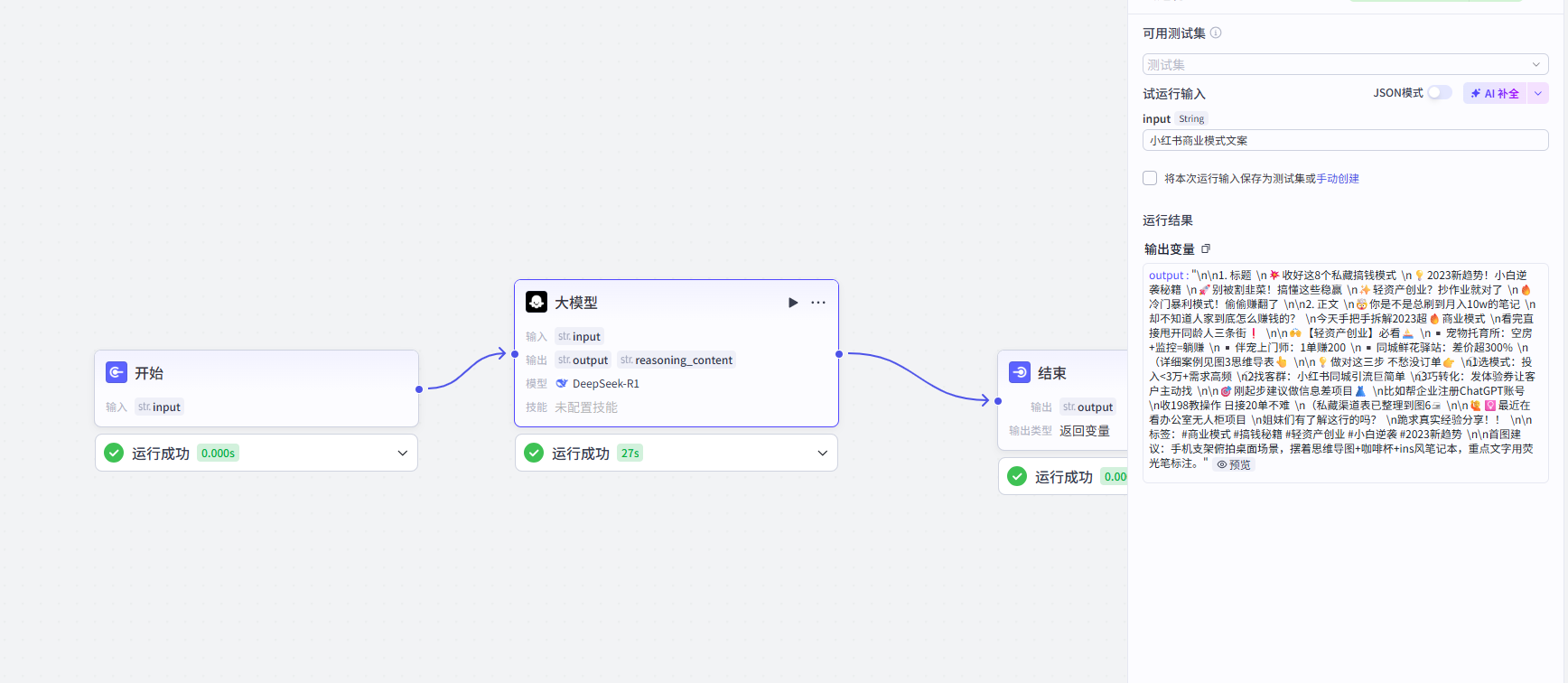The width and height of the screenshot is (1568, 683).
Task: Click the 预览 preview button
Action: 1234,464
